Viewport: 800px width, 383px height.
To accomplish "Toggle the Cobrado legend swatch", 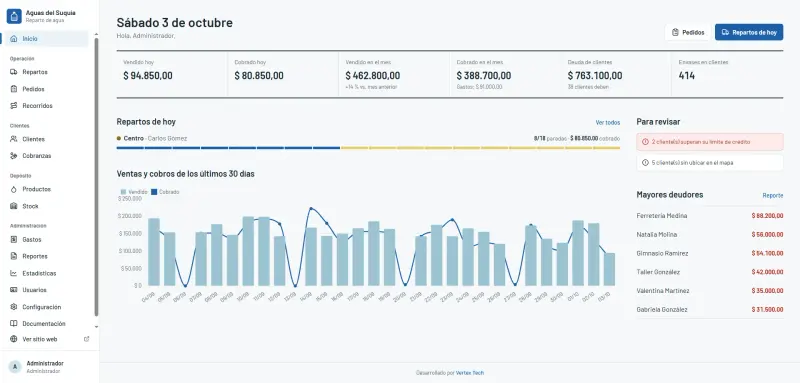I will [x=154, y=192].
